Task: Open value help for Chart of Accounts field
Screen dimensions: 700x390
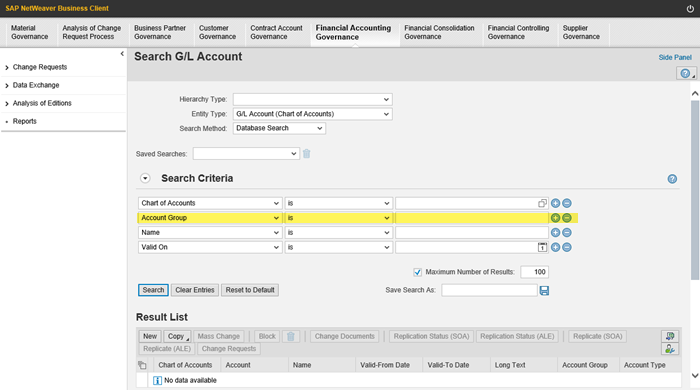Action: pyautogui.click(x=542, y=203)
